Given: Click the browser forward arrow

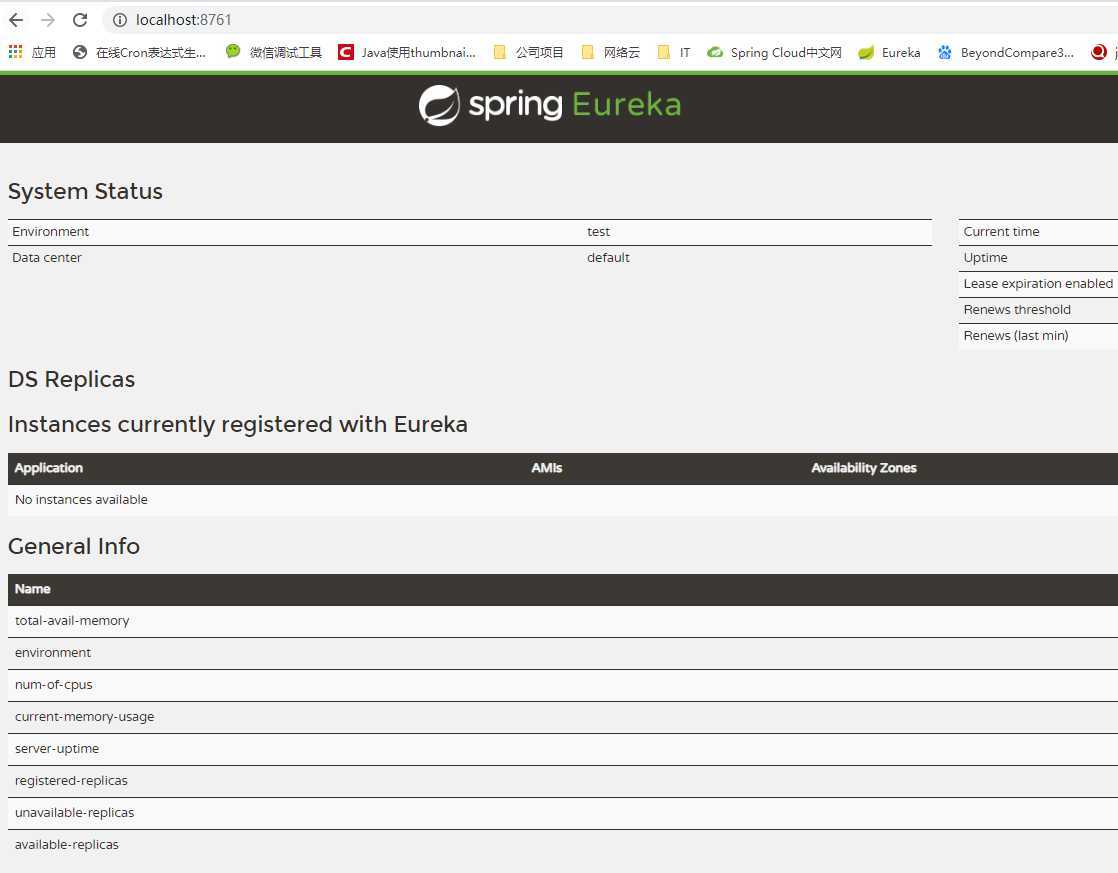Looking at the screenshot, I should click(x=48, y=20).
